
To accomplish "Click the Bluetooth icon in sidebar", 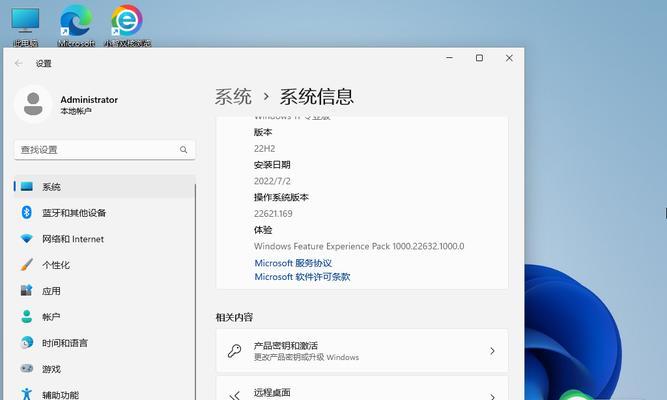I will [x=26, y=212].
